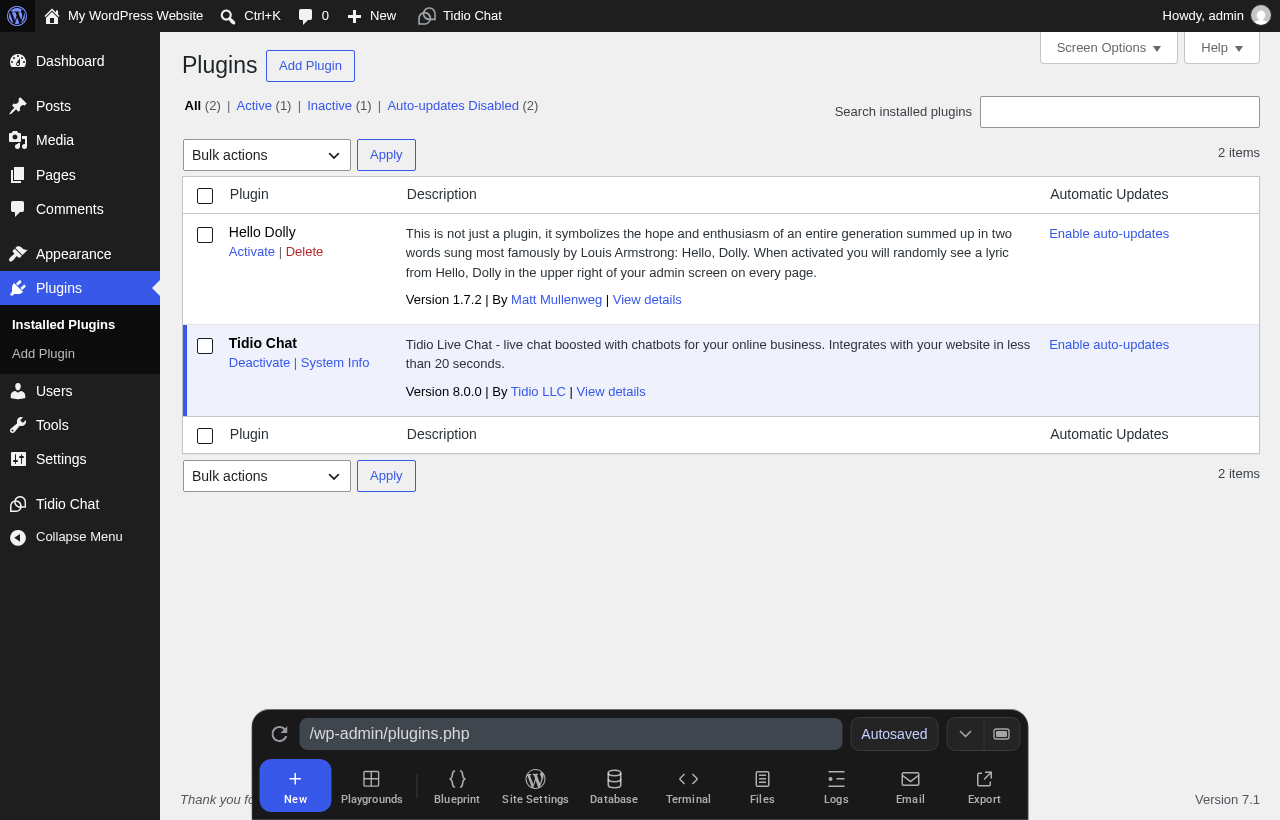Open the Database tool
The width and height of the screenshot is (1280, 820).
click(x=614, y=786)
